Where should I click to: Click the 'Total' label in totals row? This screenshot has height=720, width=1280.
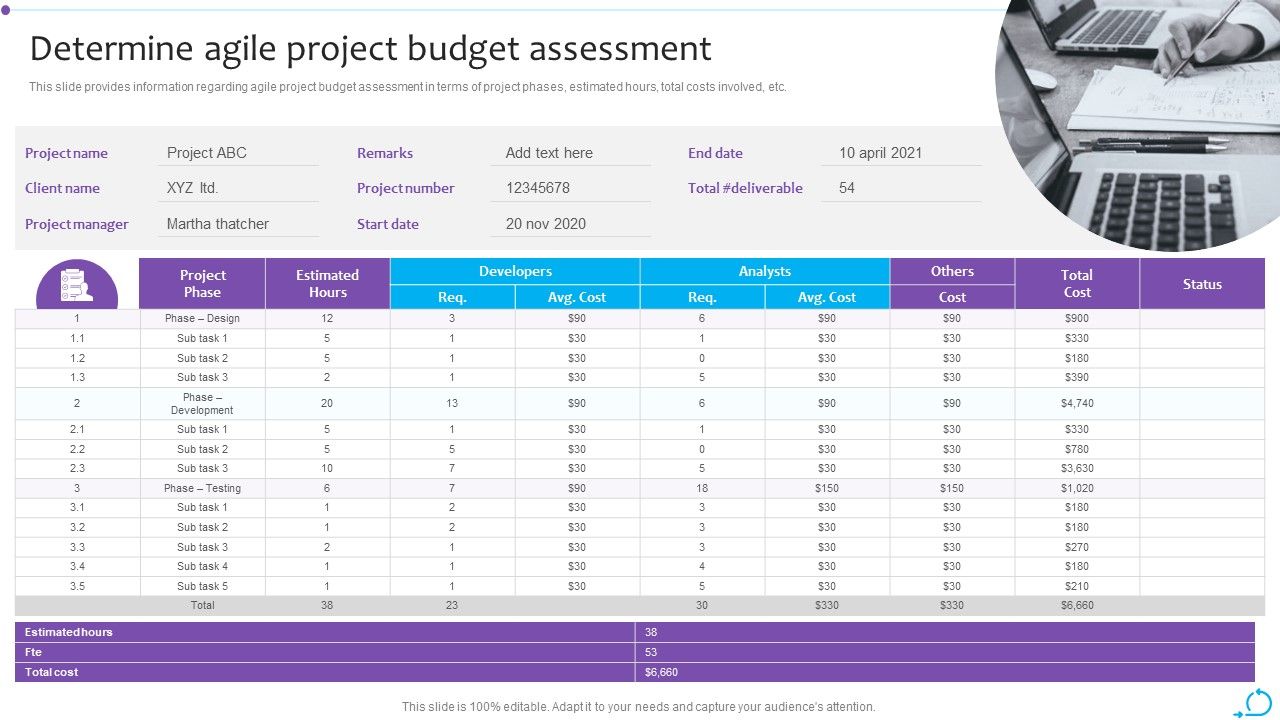point(203,605)
